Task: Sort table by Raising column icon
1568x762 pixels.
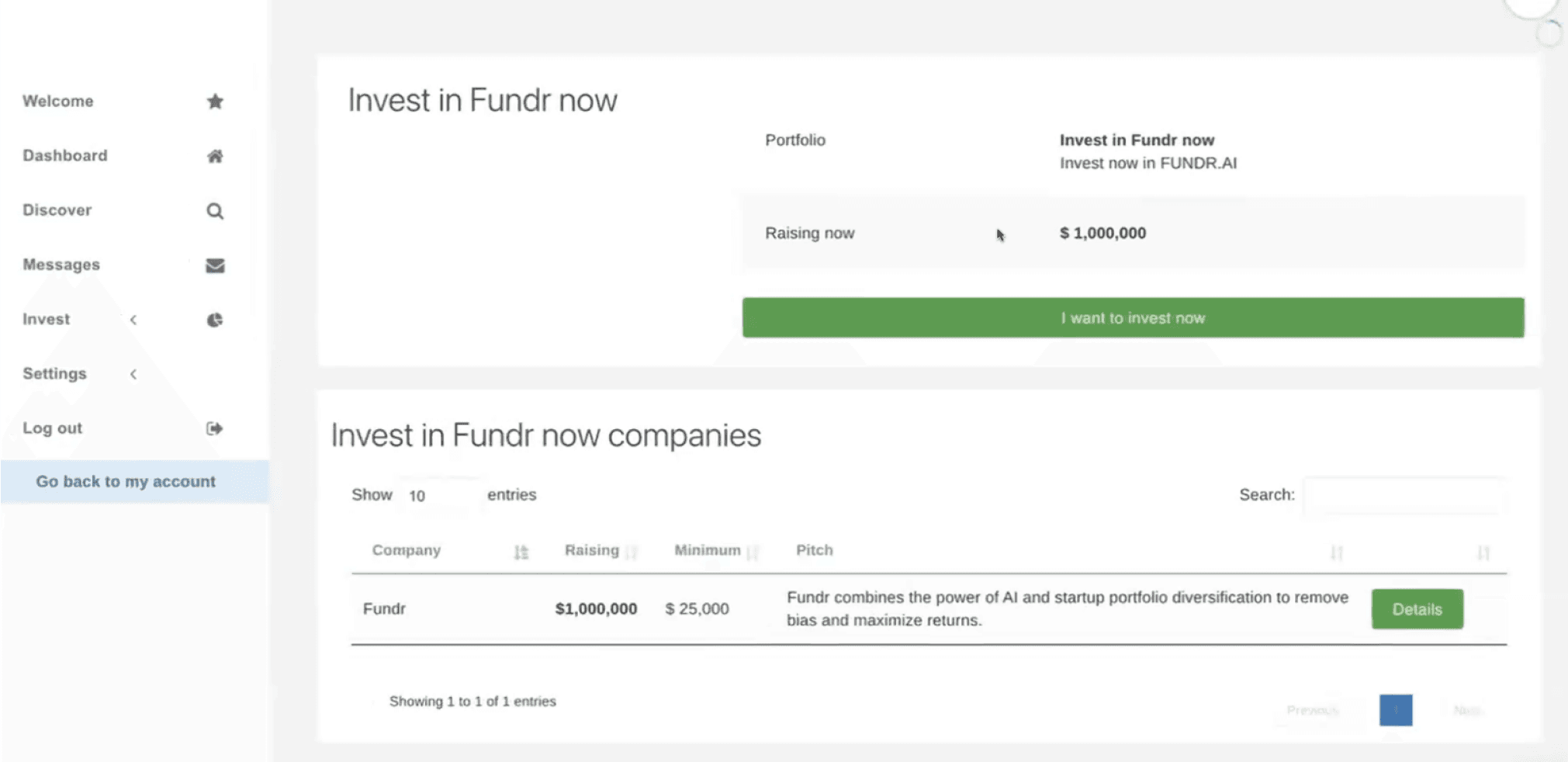Action: pyautogui.click(x=632, y=552)
